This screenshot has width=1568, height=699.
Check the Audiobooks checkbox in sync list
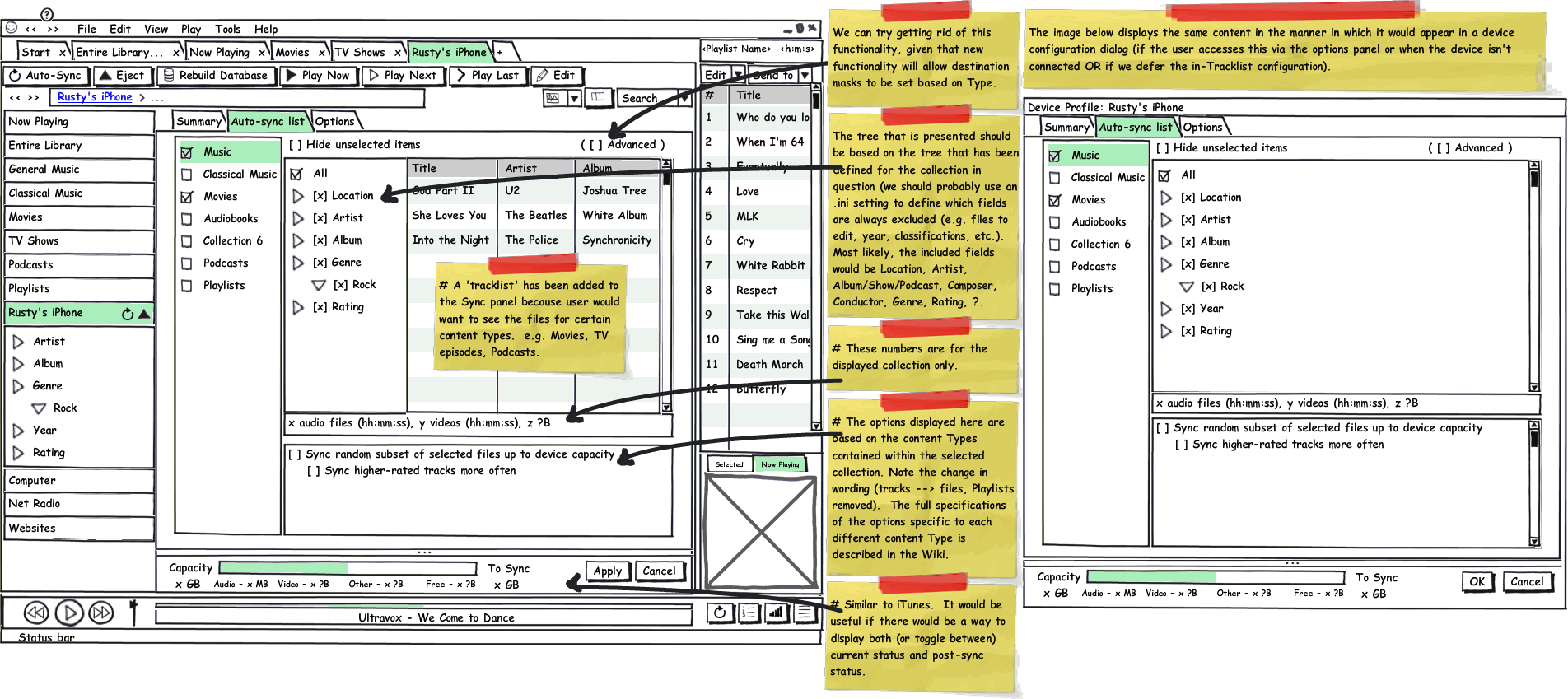187,219
